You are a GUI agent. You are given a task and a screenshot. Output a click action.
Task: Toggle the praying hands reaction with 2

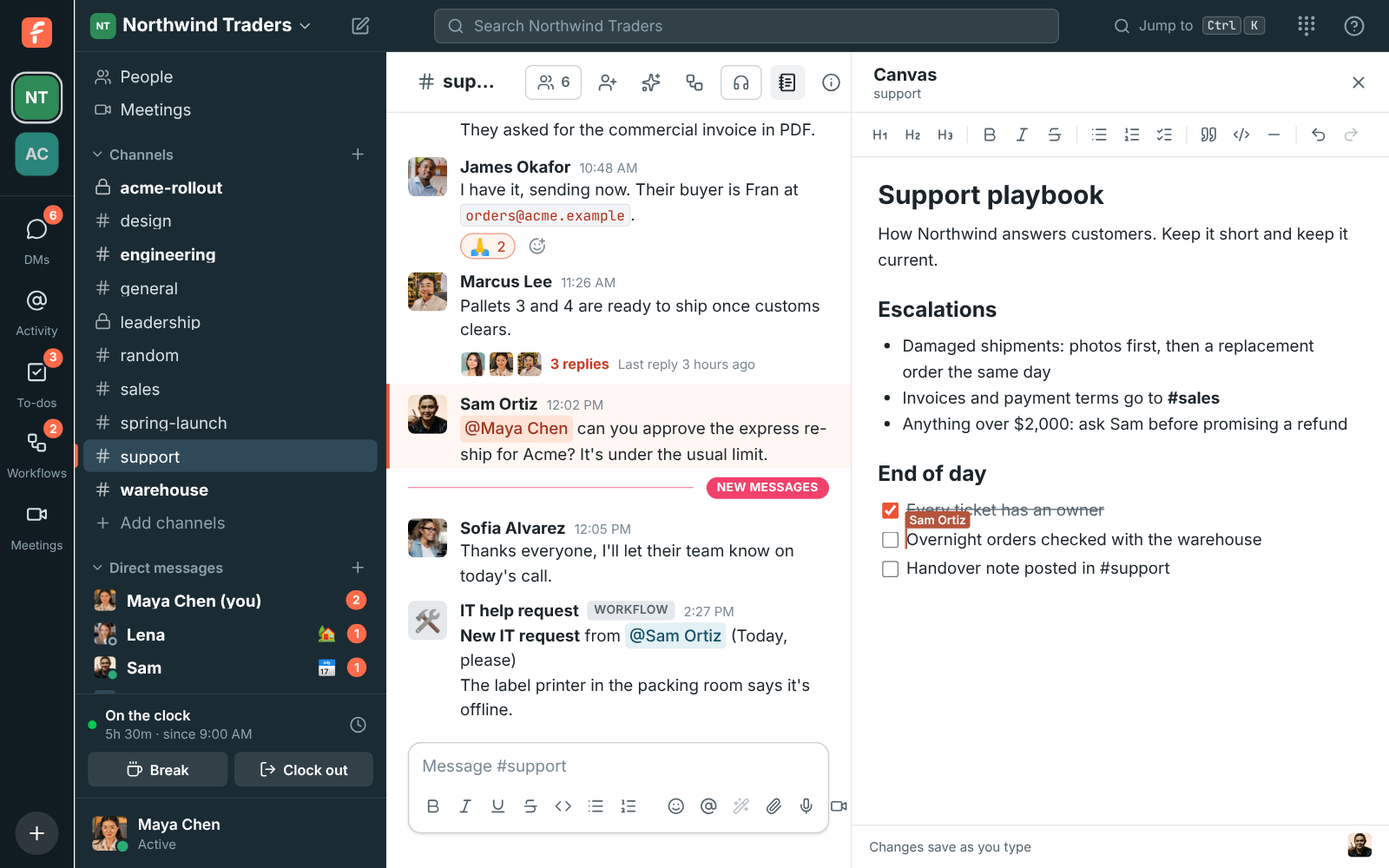point(488,247)
